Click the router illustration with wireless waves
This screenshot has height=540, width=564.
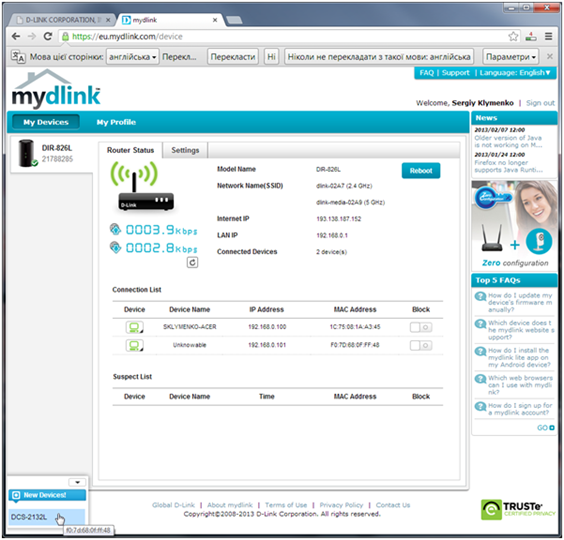click(142, 186)
